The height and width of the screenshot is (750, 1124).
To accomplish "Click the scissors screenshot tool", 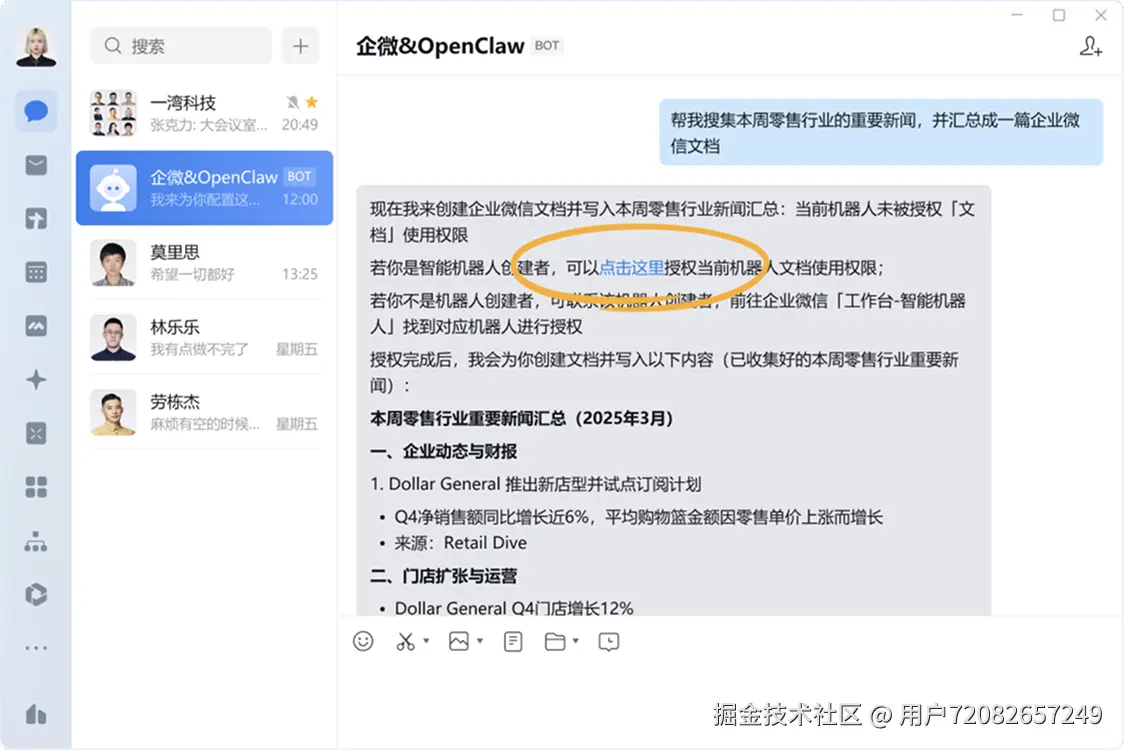I will click(406, 641).
